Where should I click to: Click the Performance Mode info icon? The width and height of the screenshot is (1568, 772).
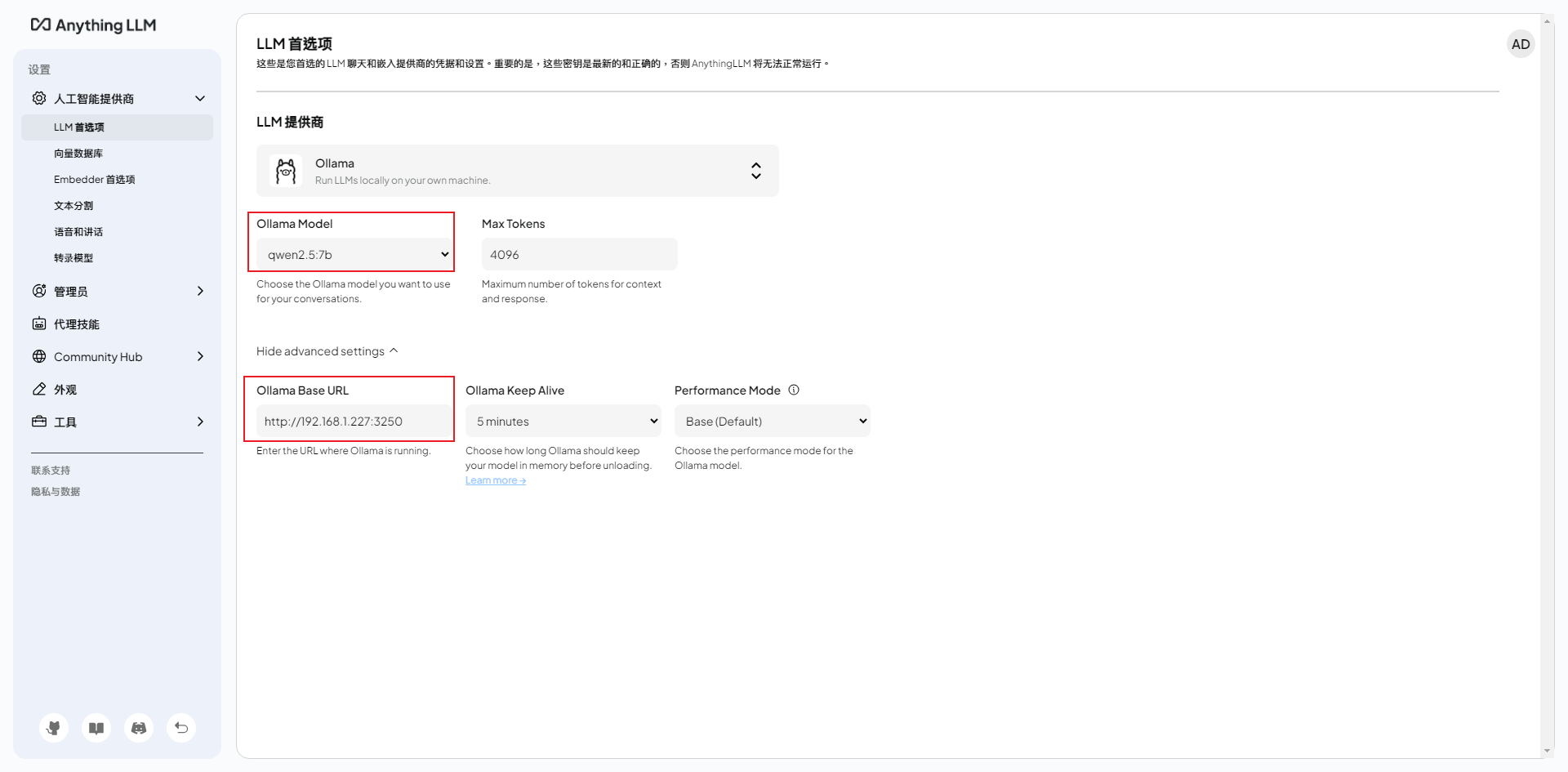[794, 390]
